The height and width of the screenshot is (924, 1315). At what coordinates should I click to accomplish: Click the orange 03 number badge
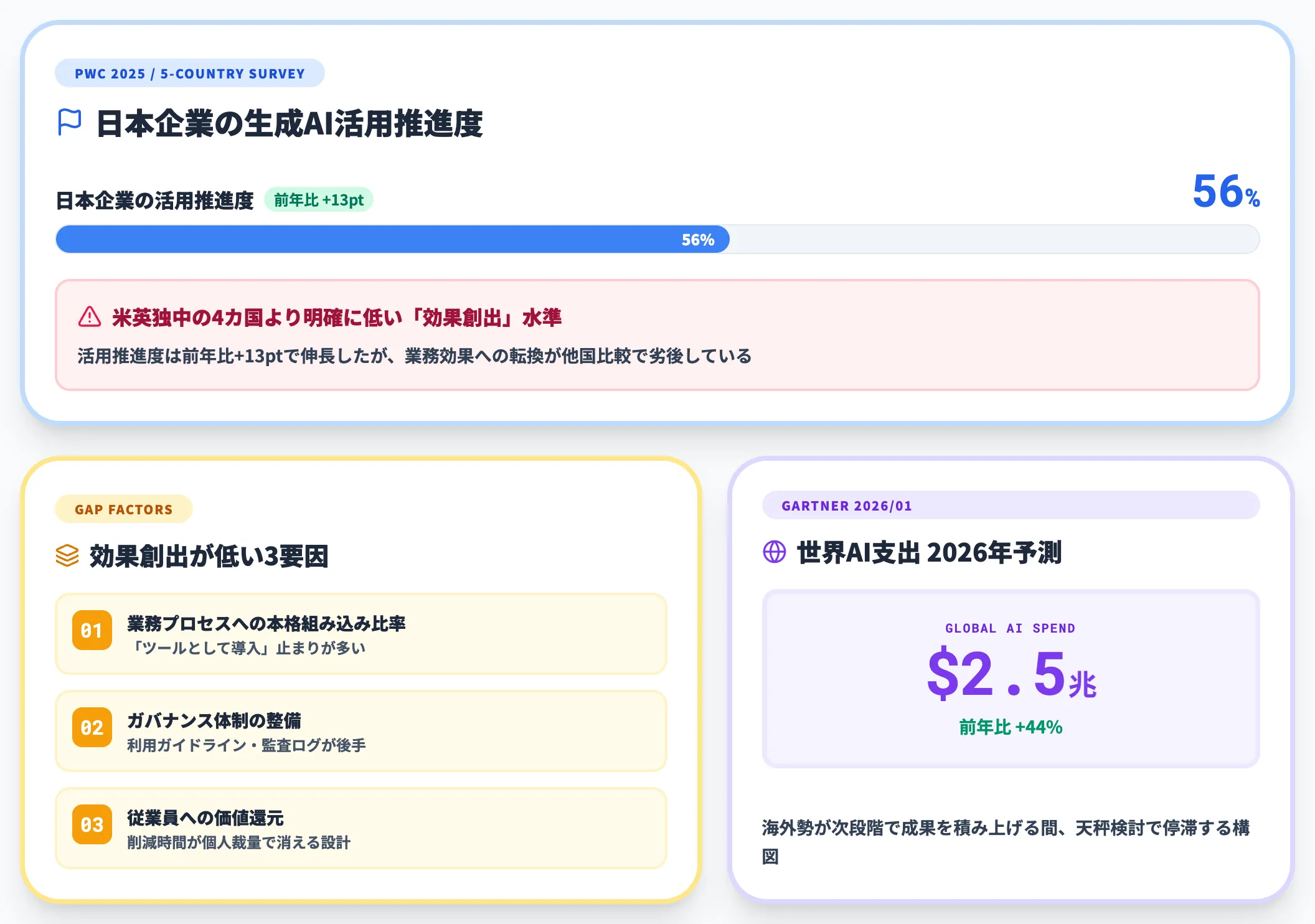pyautogui.click(x=92, y=824)
